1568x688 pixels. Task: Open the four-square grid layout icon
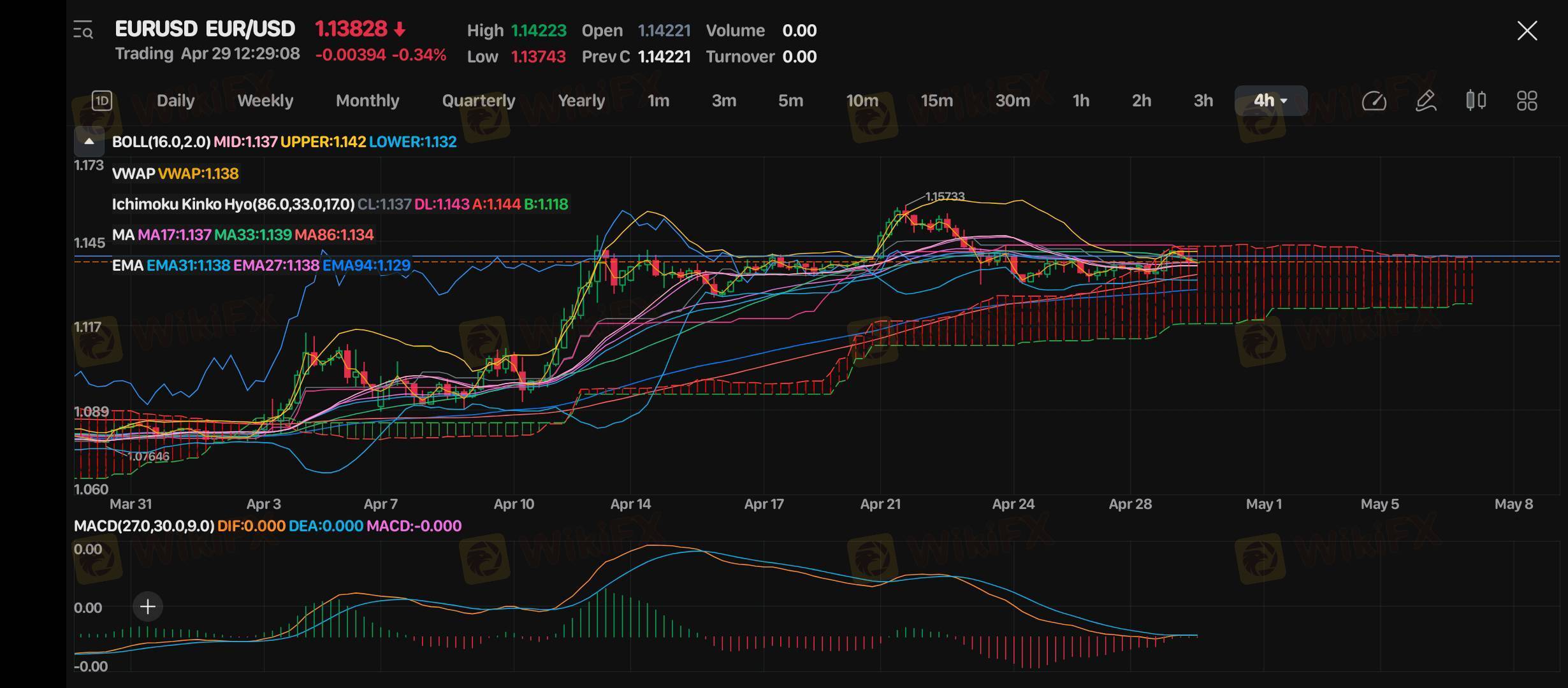pos(1527,101)
